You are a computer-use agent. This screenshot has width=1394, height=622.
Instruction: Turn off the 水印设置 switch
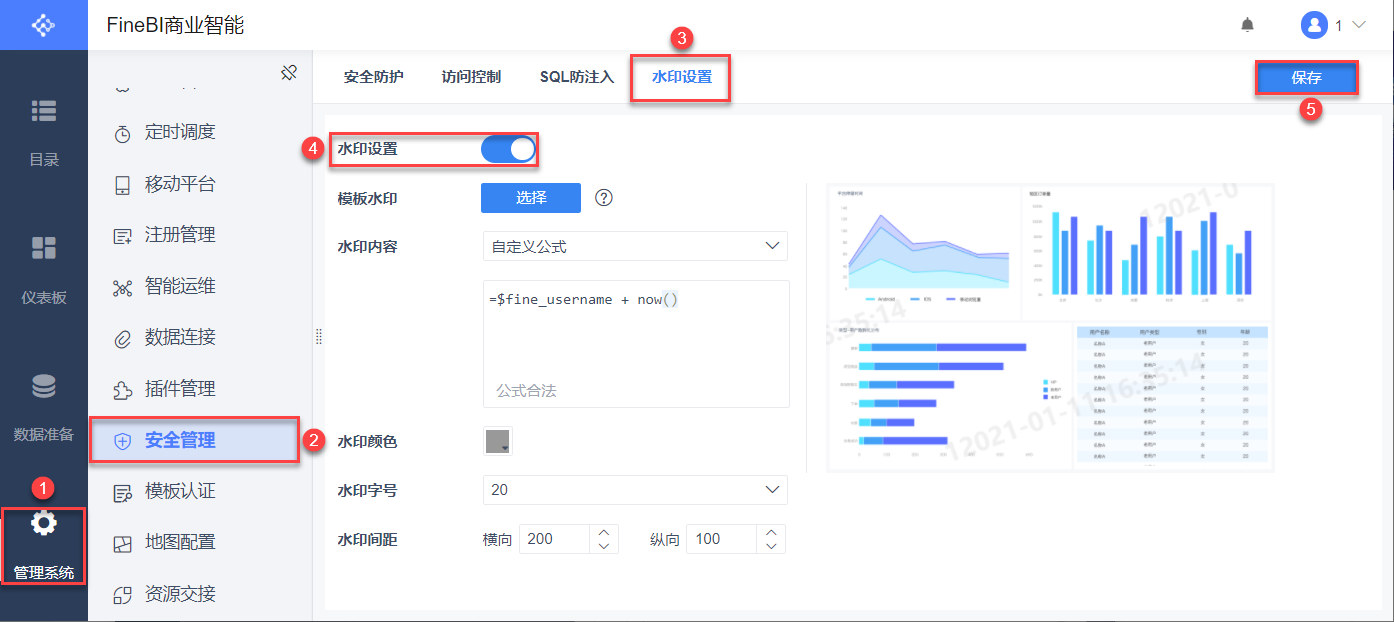point(508,149)
